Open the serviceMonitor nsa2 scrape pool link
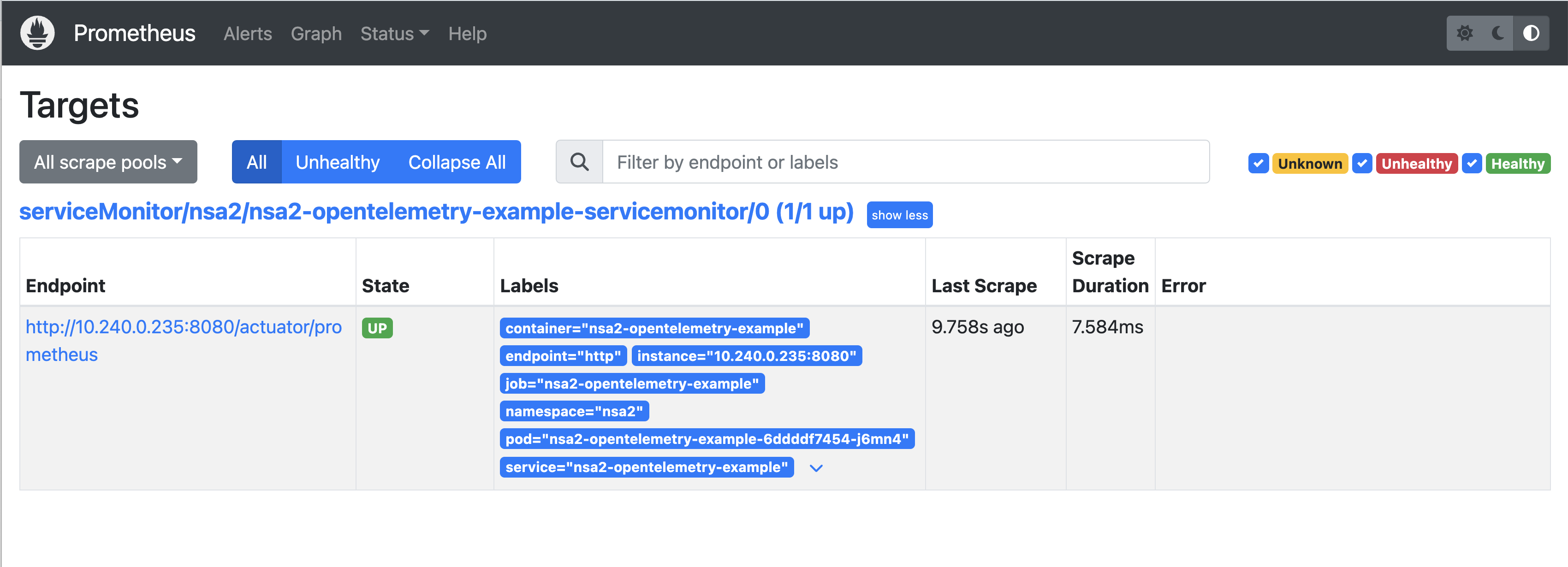Screen dimensions: 1568x567 (x=436, y=212)
